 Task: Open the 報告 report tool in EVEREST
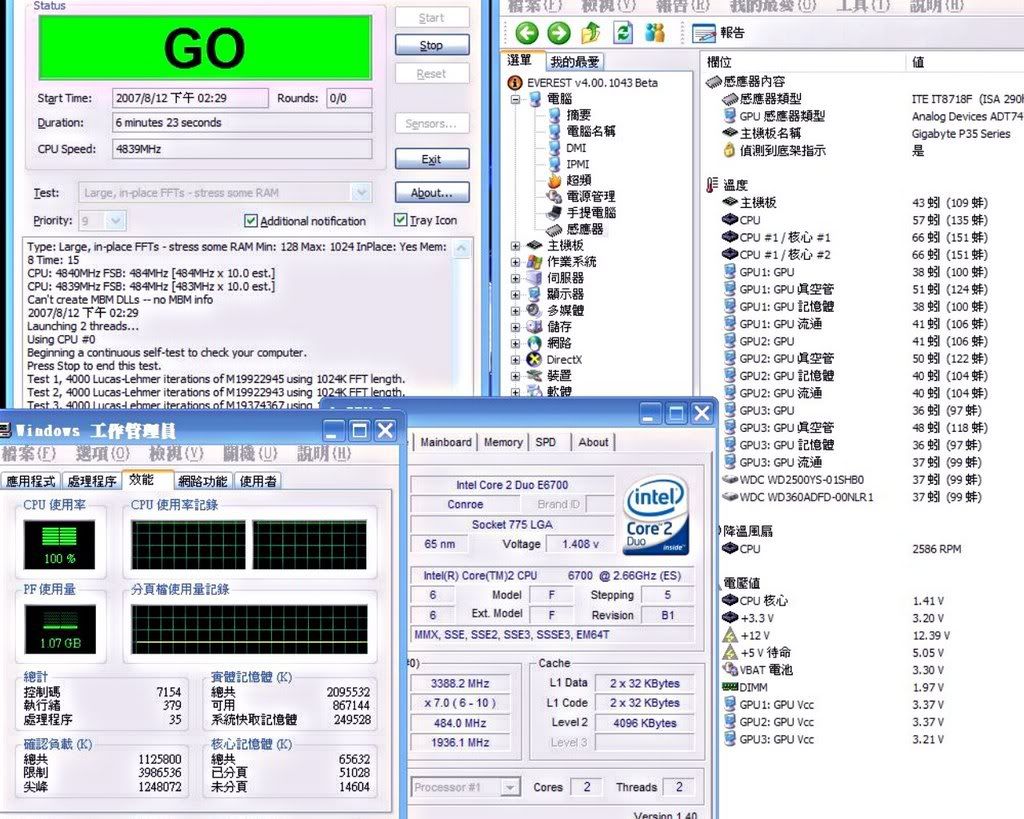pos(718,33)
